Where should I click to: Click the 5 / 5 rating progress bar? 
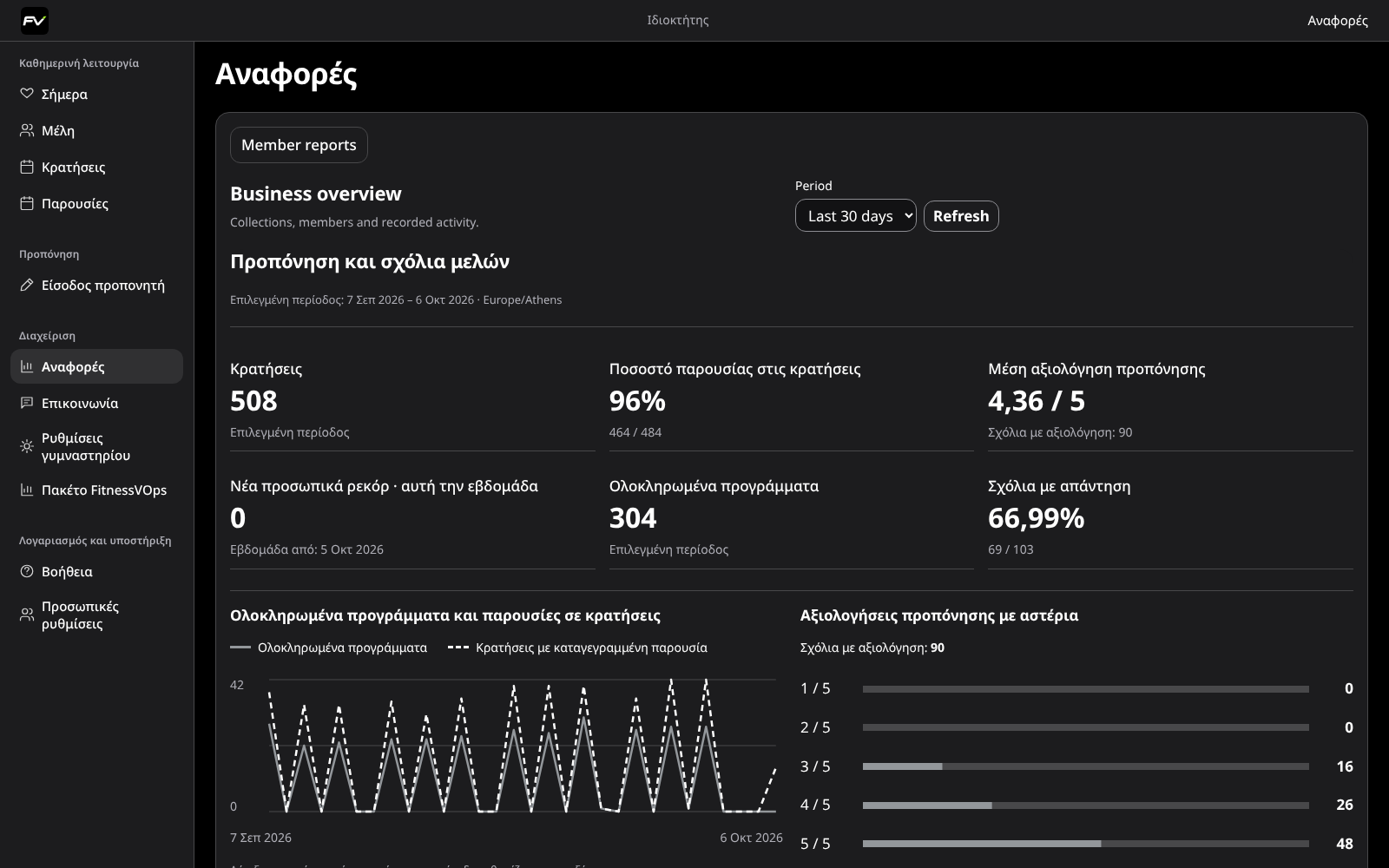tap(1086, 844)
